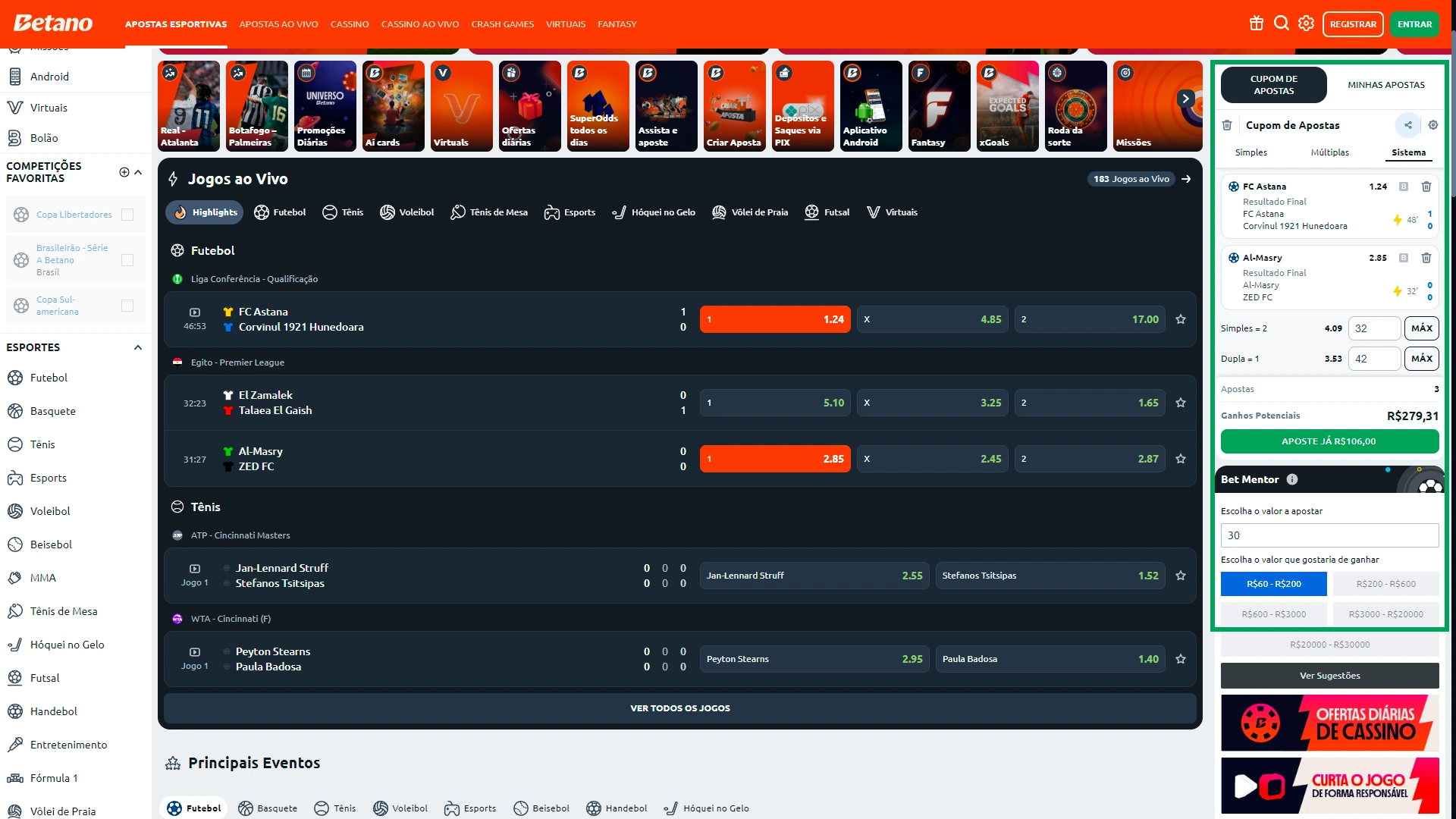This screenshot has width=1456, height=819.
Task: Open live stream icon for FC Astana match
Action: pos(195,312)
